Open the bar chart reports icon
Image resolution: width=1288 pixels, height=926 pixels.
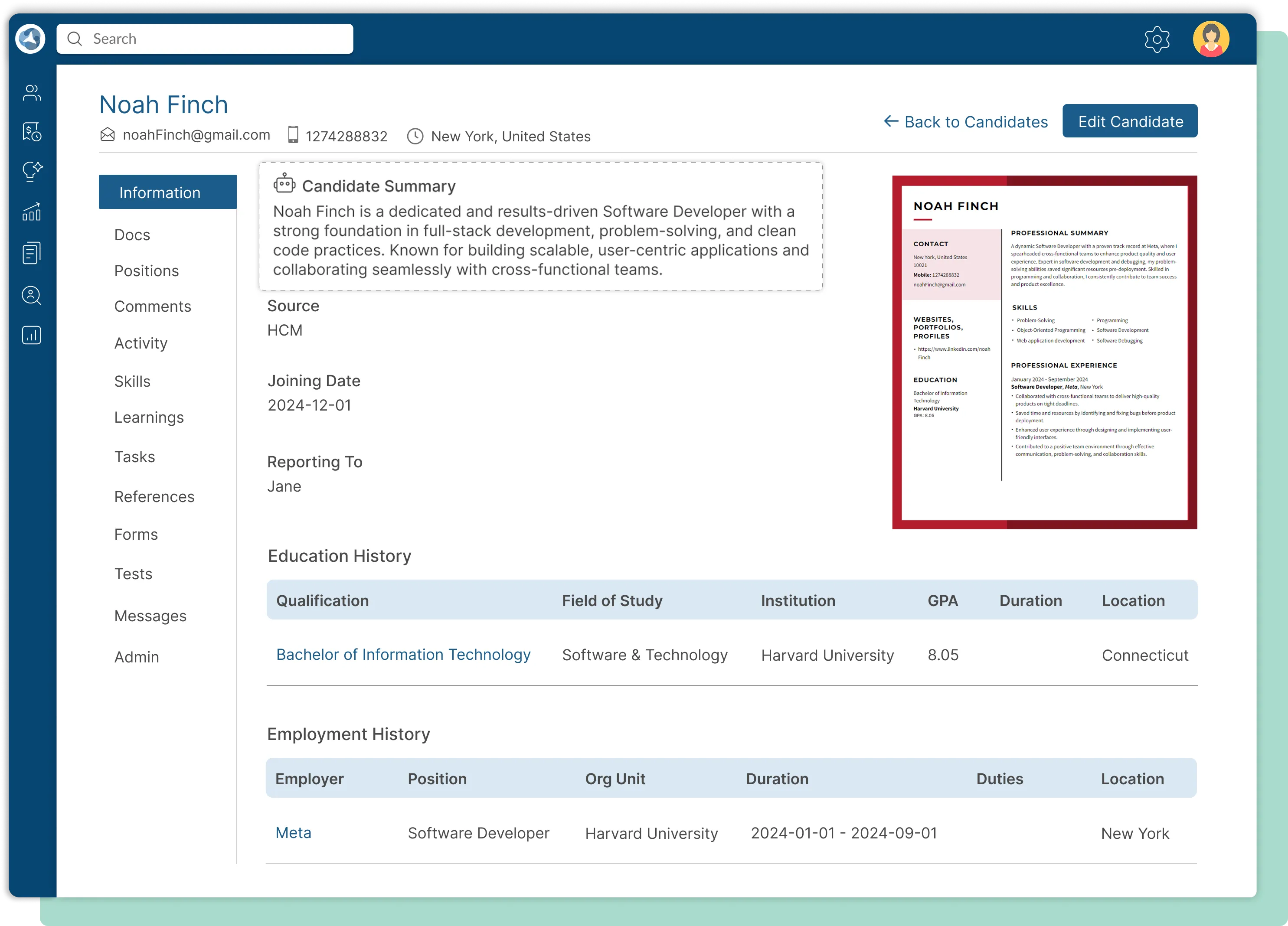coord(31,335)
